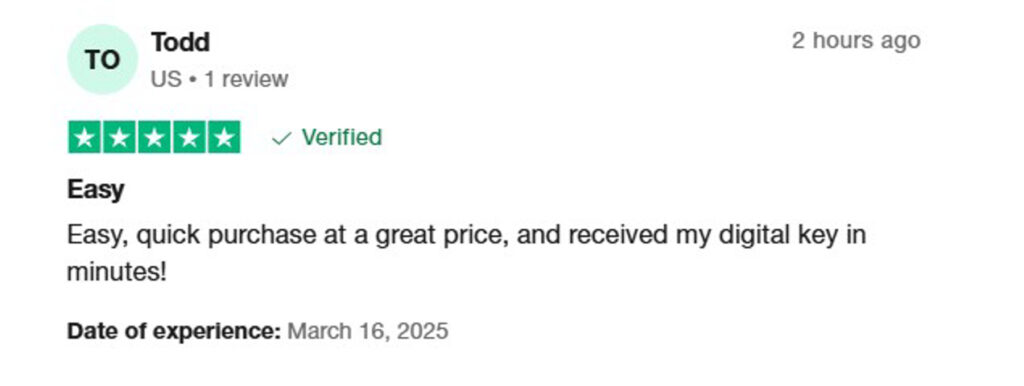
Task: Click the bullet separator after US
Action: pos(193,80)
